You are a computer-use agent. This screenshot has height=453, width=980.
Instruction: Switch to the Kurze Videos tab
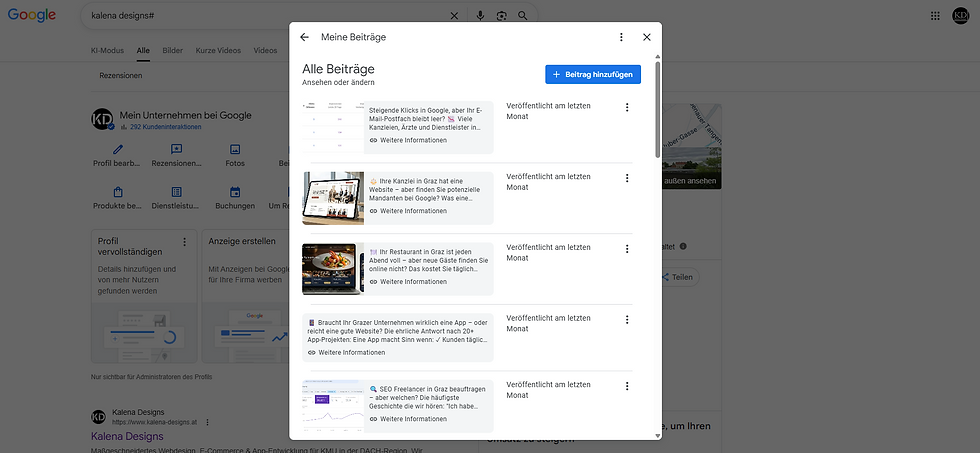click(x=218, y=51)
